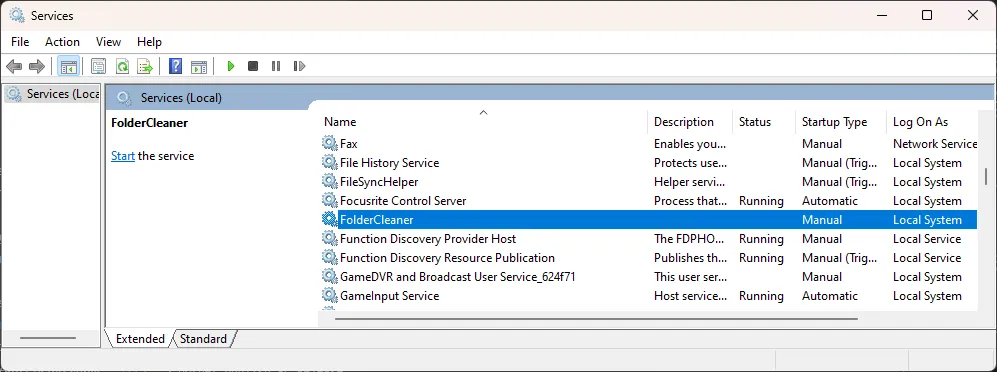The image size is (997, 372).
Task: Click gear icon of GameInput Service
Action: pos(329,296)
